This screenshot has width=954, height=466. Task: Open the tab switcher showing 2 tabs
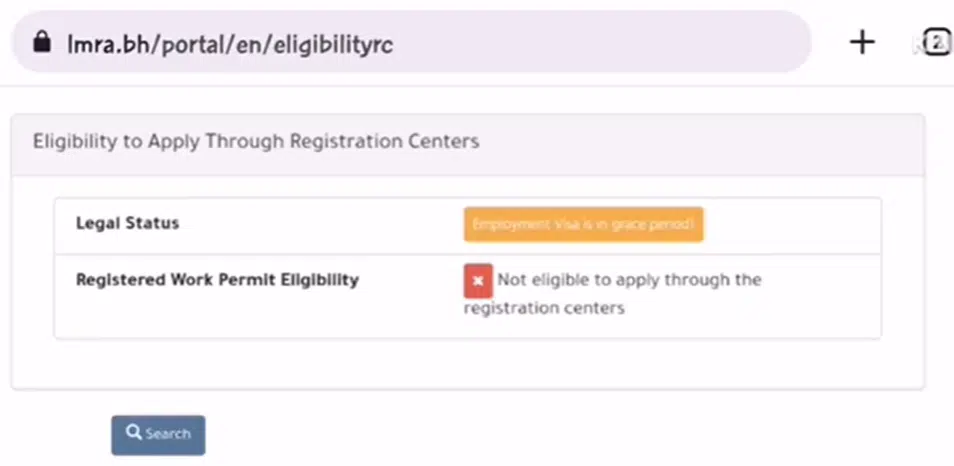936,42
